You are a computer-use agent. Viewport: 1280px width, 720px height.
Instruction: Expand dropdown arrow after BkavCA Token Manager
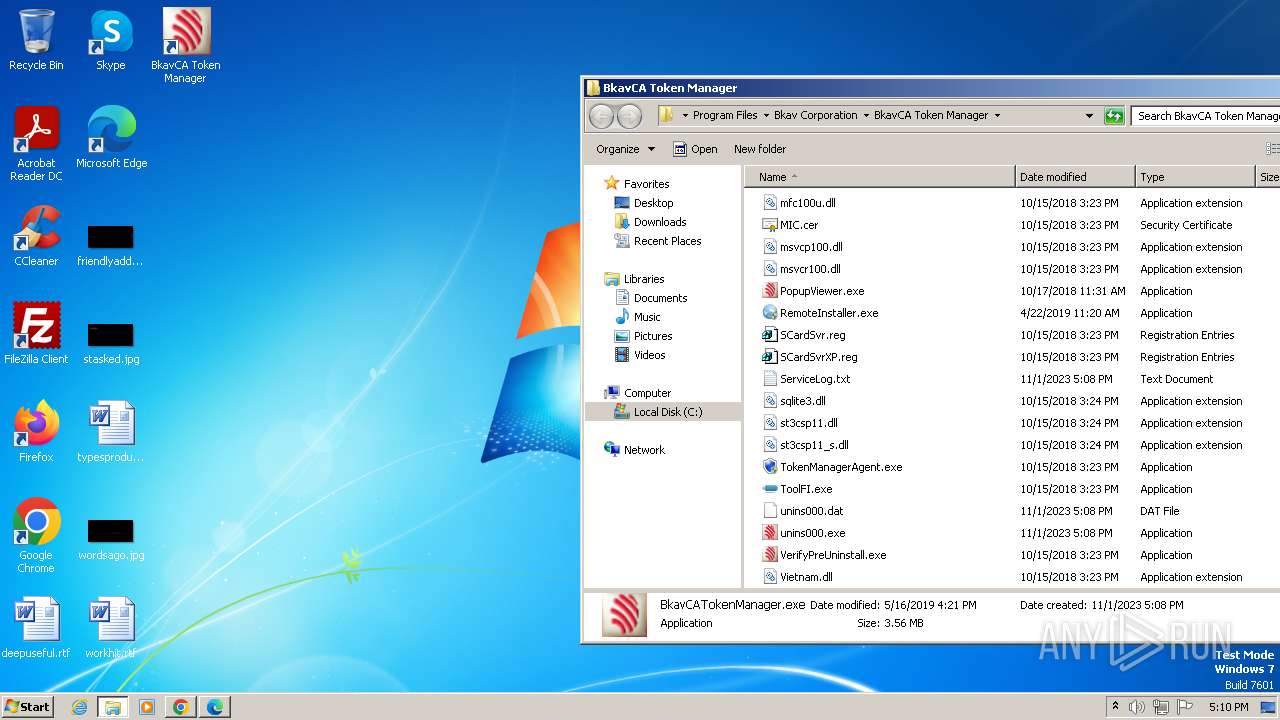(997, 116)
